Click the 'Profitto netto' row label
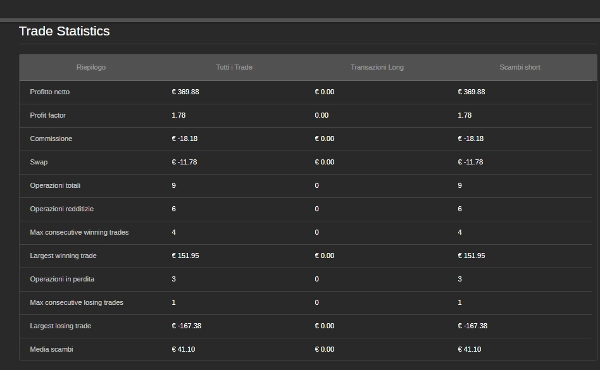Viewport: 600px width, 370px height. (50, 92)
